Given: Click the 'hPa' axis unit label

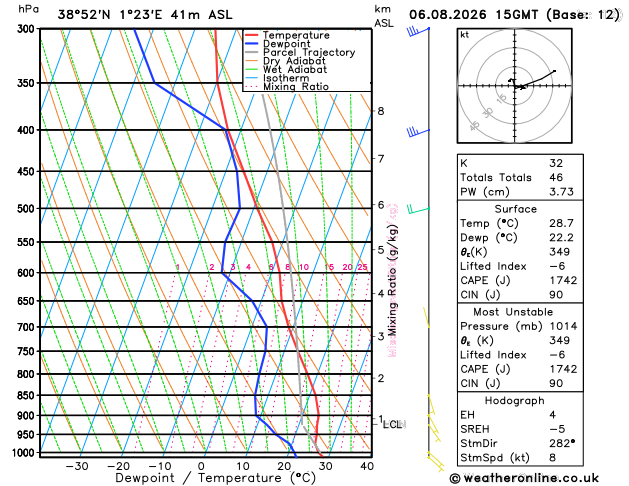Looking at the screenshot, I should pos(28,8).
